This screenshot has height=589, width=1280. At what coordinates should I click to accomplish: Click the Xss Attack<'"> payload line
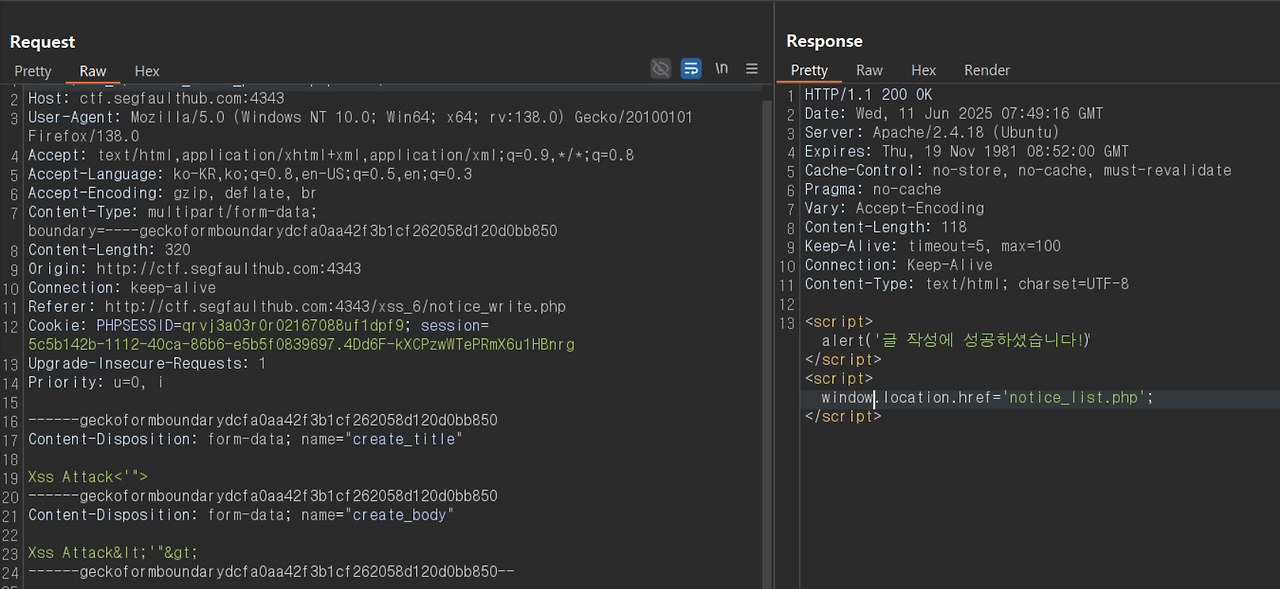click(88, 478)
